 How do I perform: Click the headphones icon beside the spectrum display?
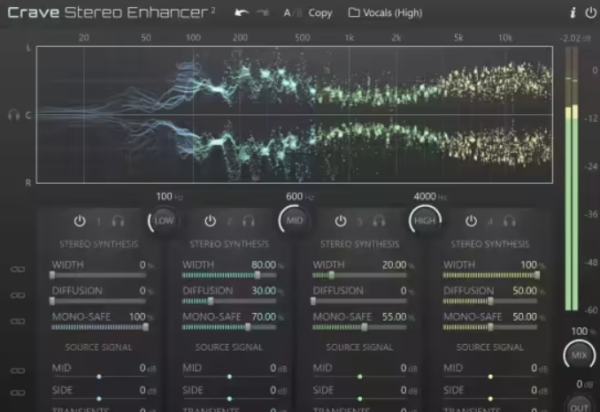click(14, 115)
